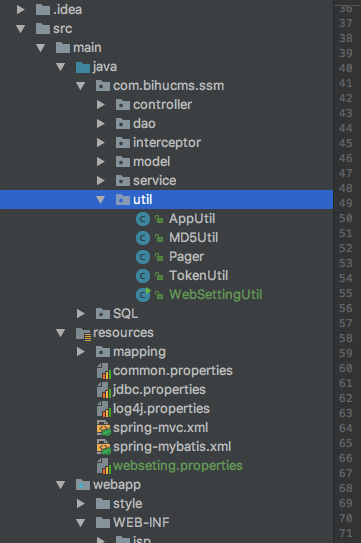The image size is (361, 543).
Task: Click the TokenUtil class icon
Action: click(143, 276)
